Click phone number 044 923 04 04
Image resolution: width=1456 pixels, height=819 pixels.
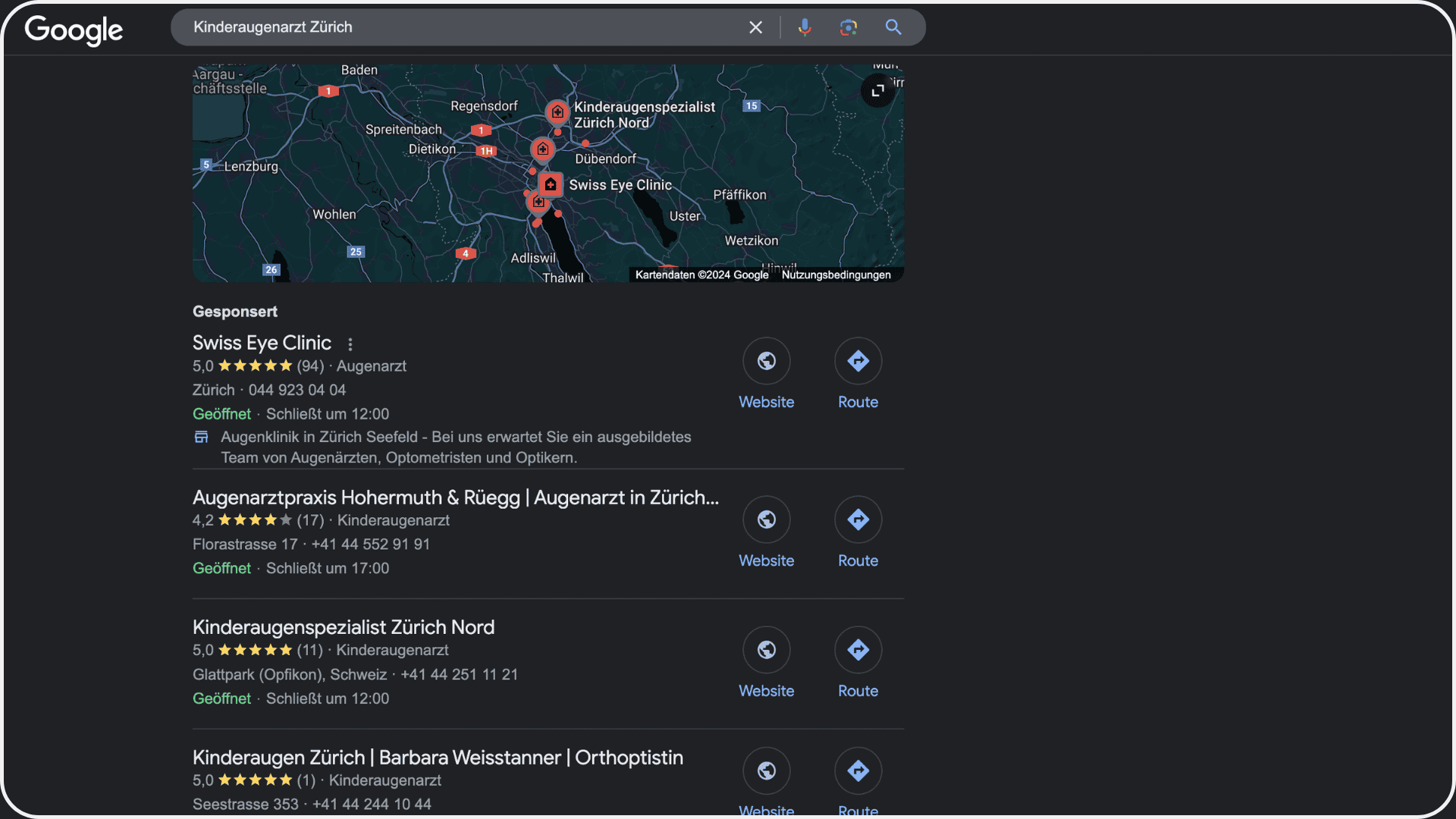(297, 390)
